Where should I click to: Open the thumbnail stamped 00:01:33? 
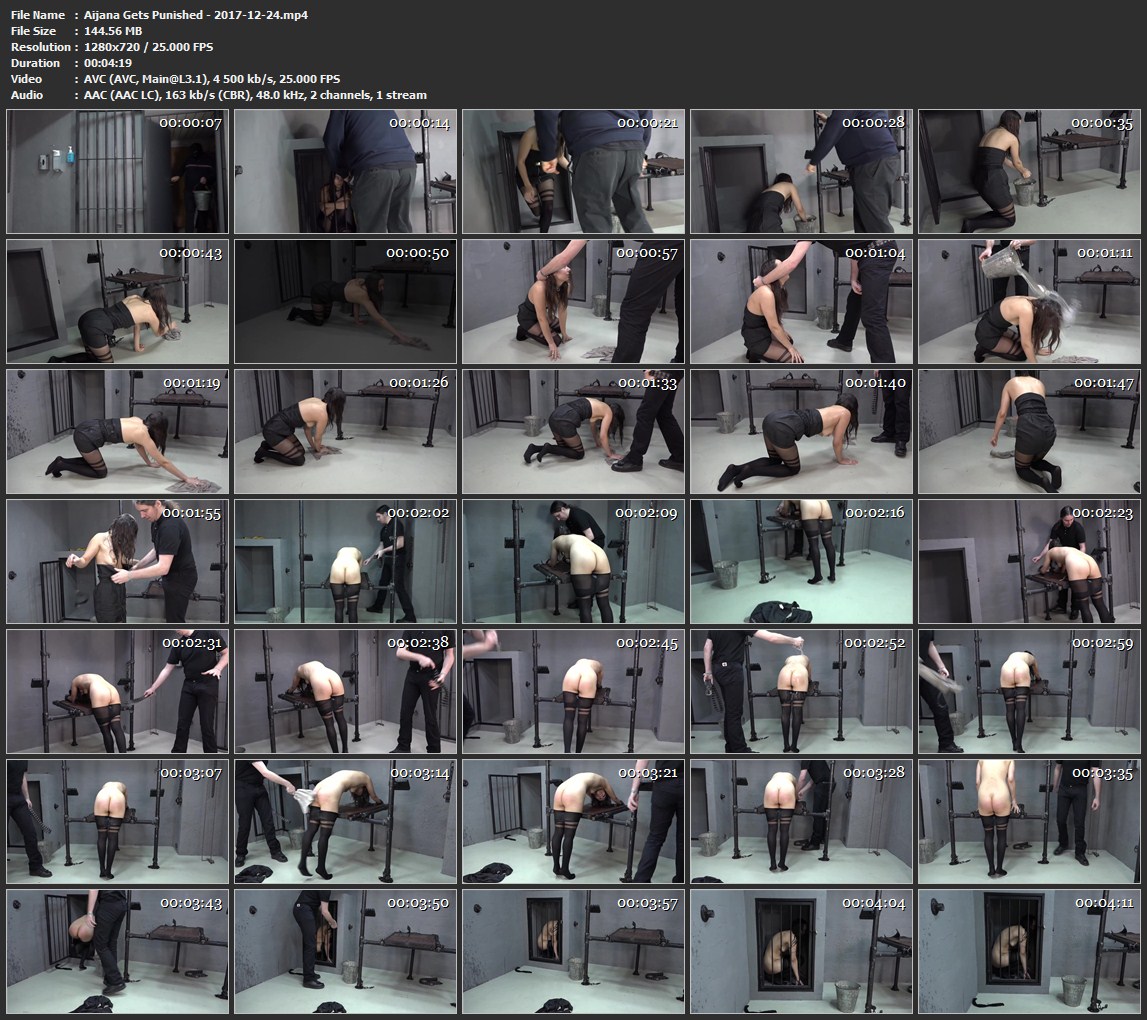point(574,432)
